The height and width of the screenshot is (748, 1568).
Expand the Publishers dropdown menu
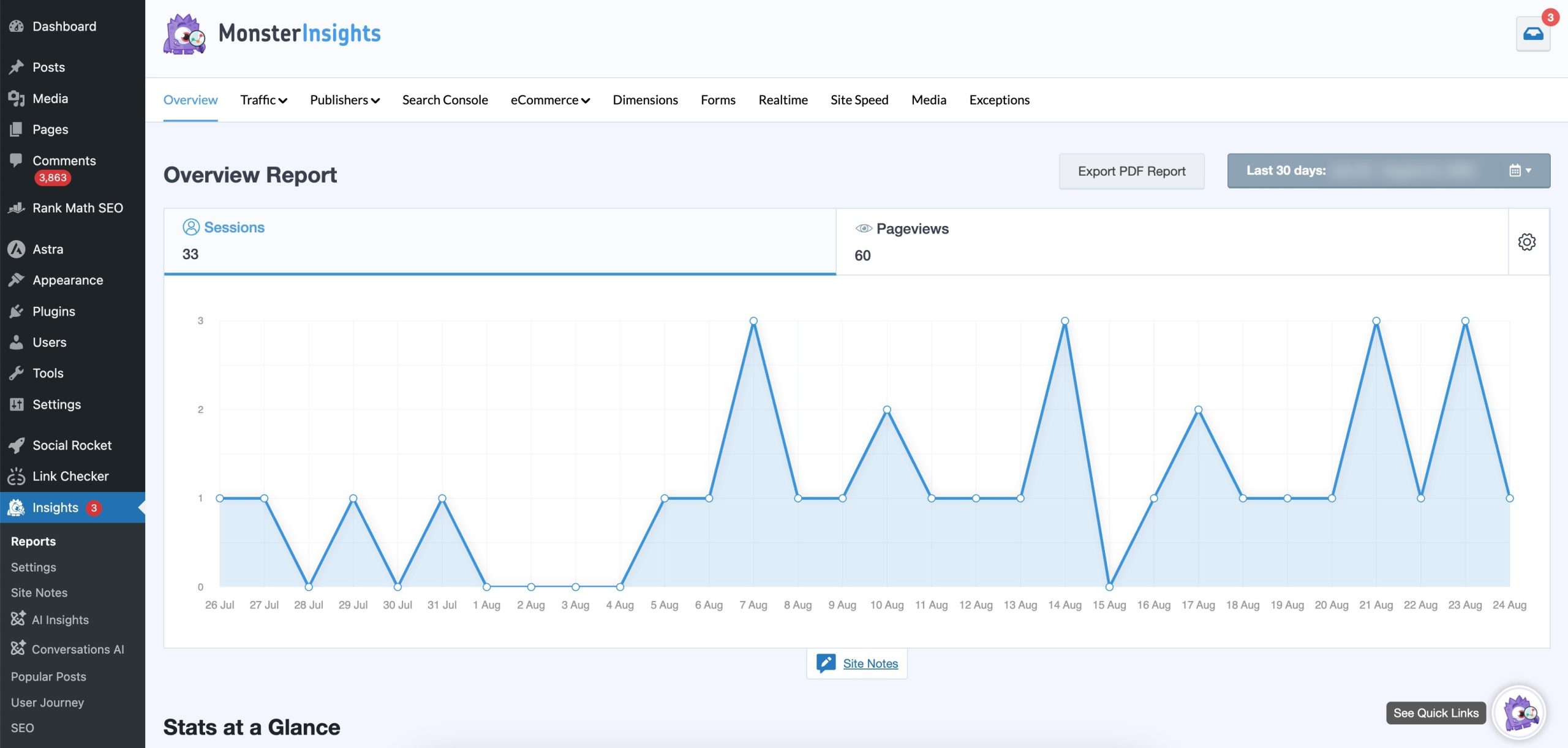(x=345, y=100)
